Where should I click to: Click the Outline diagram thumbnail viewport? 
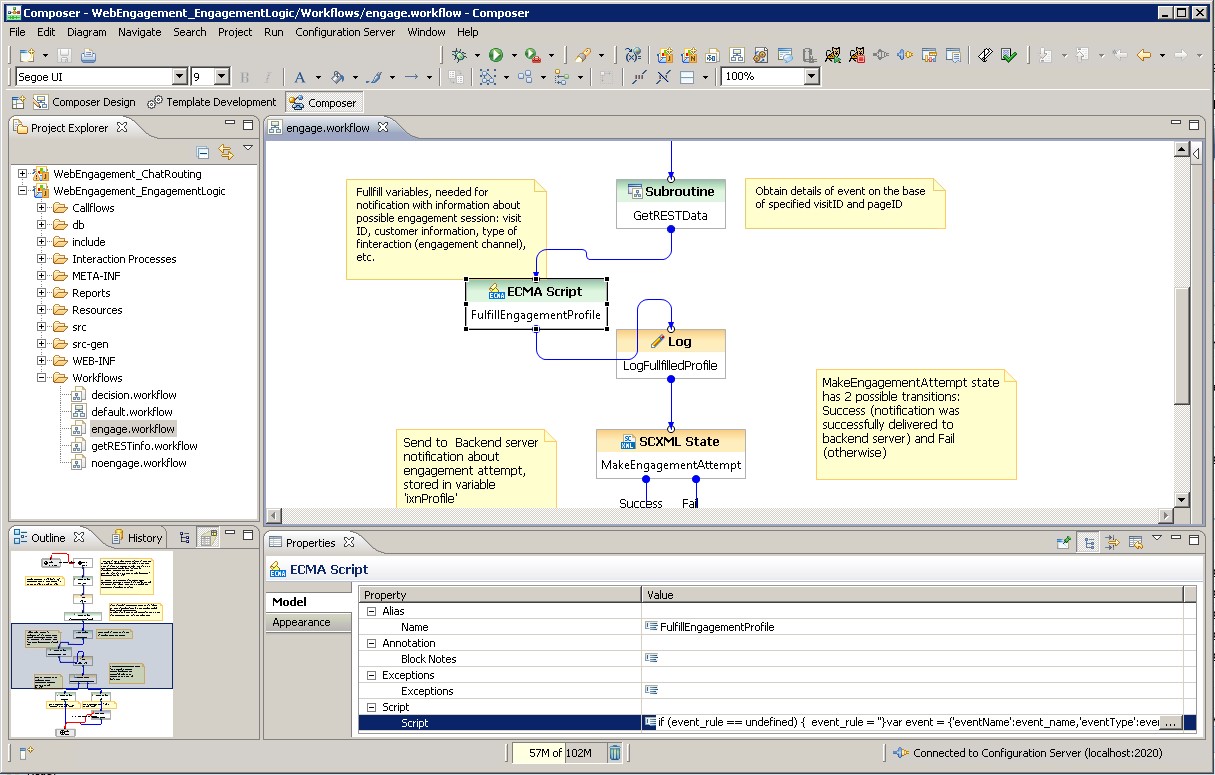click(x=92, y=656)
